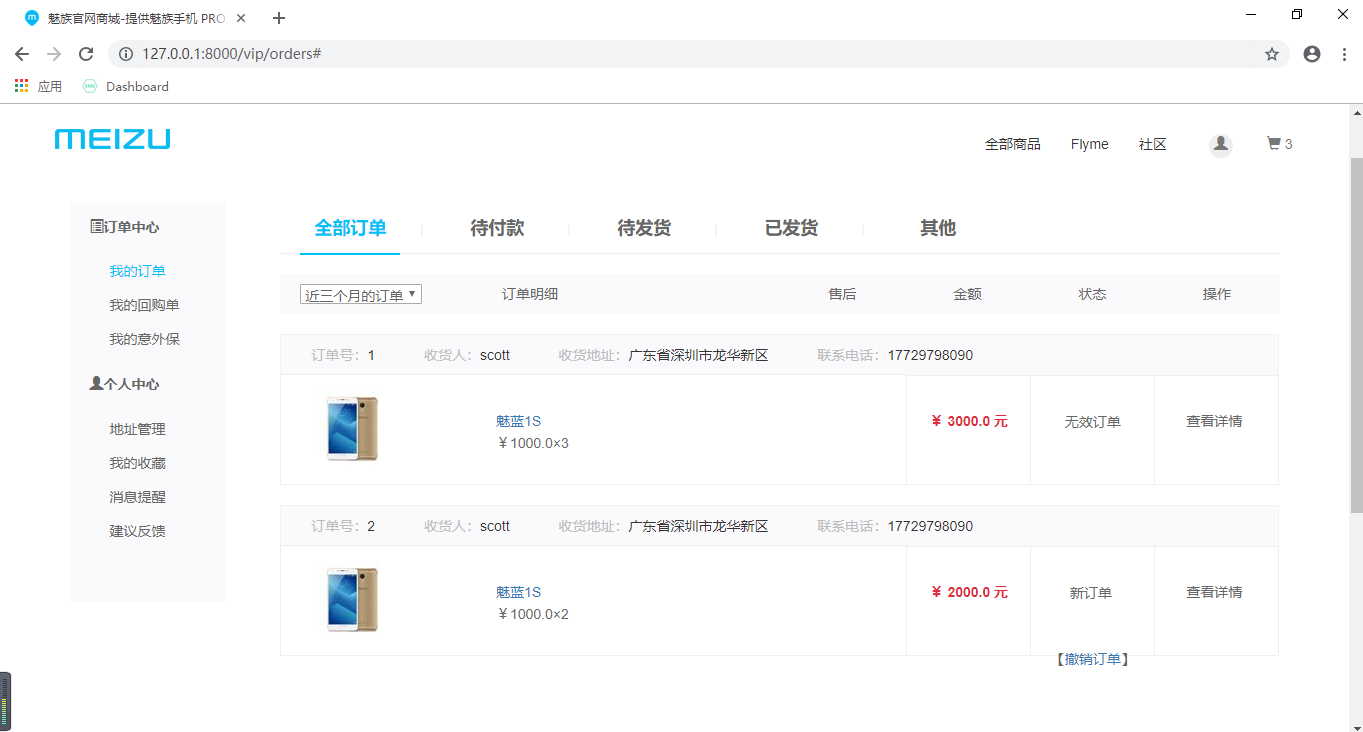This screenshot has height=732, width=1363.
Task: Select 我的回购单 in sidebar
Action: coord(144,305)
